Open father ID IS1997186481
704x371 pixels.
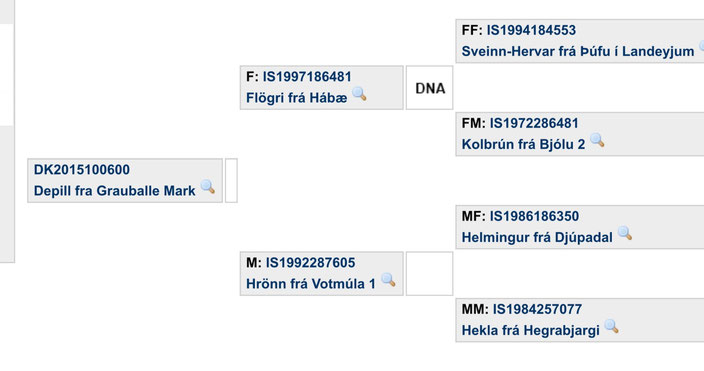[x=307, y=77]
